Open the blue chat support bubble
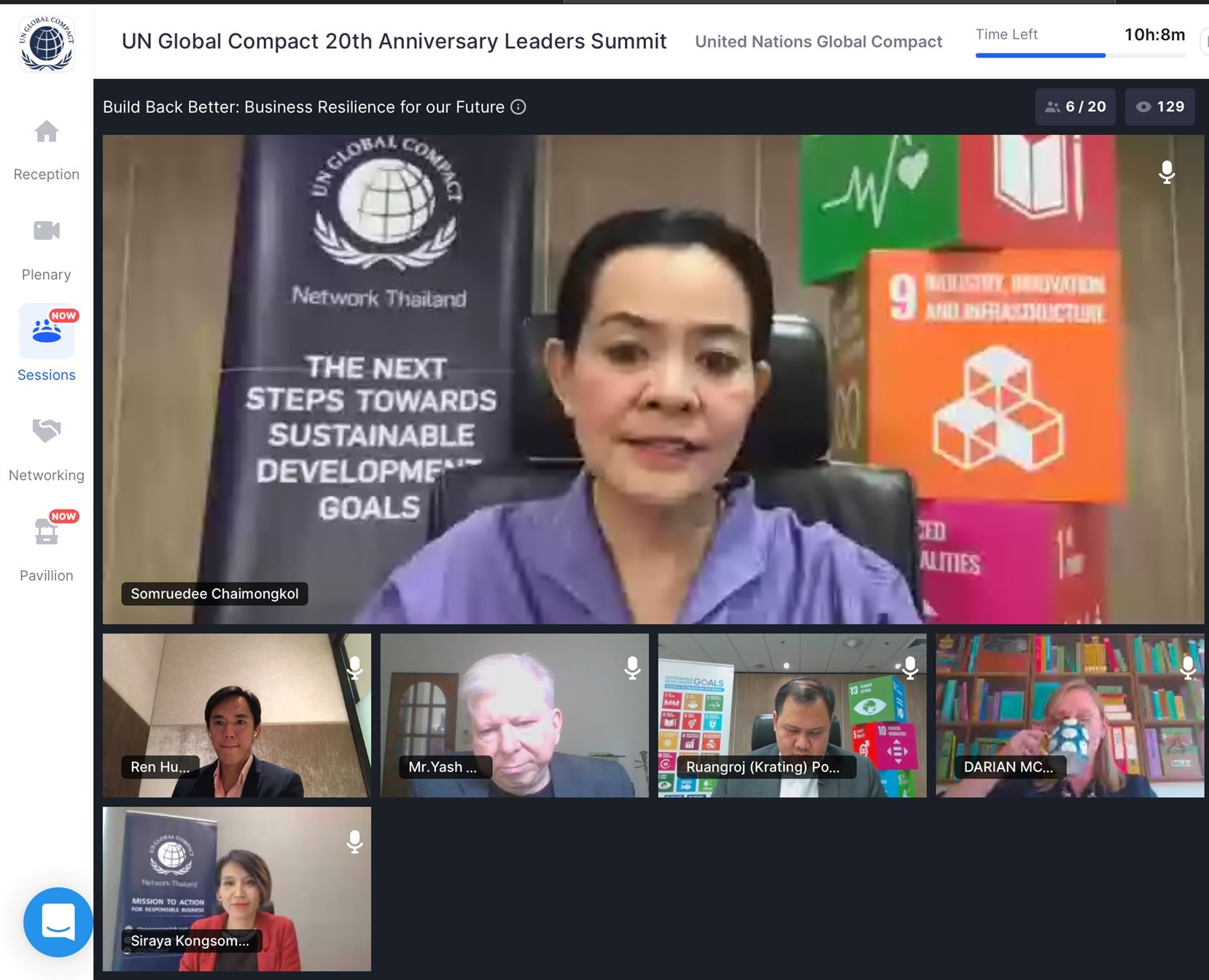Image resolution: width=1209 pixels, height=980 pixels. click(x=58, y=922)
